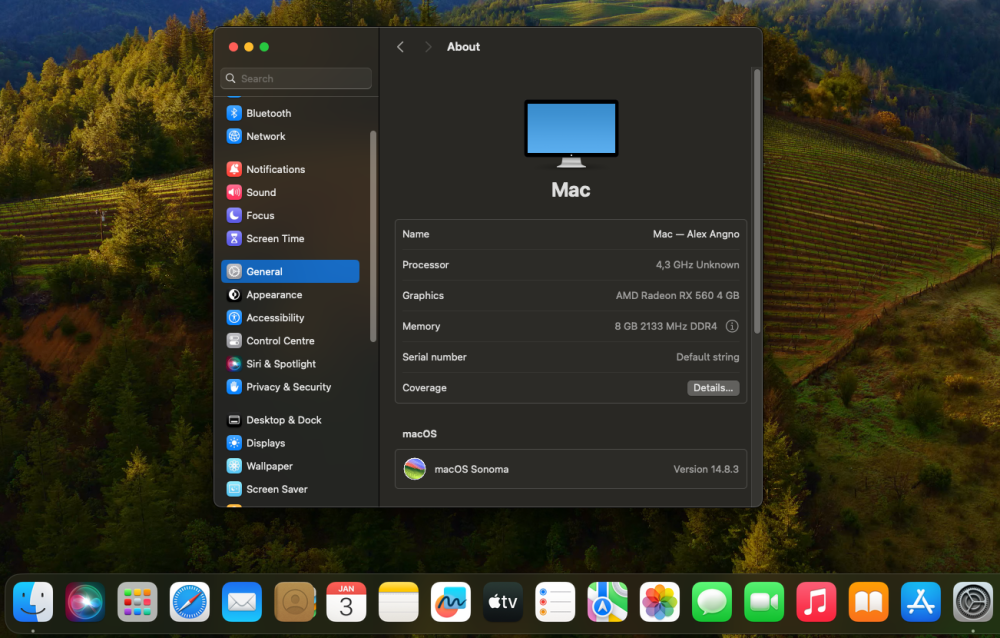This screenshot has width=1000, height=638.
Task: Open Appearance settings
Action: [x=290, y=294]
